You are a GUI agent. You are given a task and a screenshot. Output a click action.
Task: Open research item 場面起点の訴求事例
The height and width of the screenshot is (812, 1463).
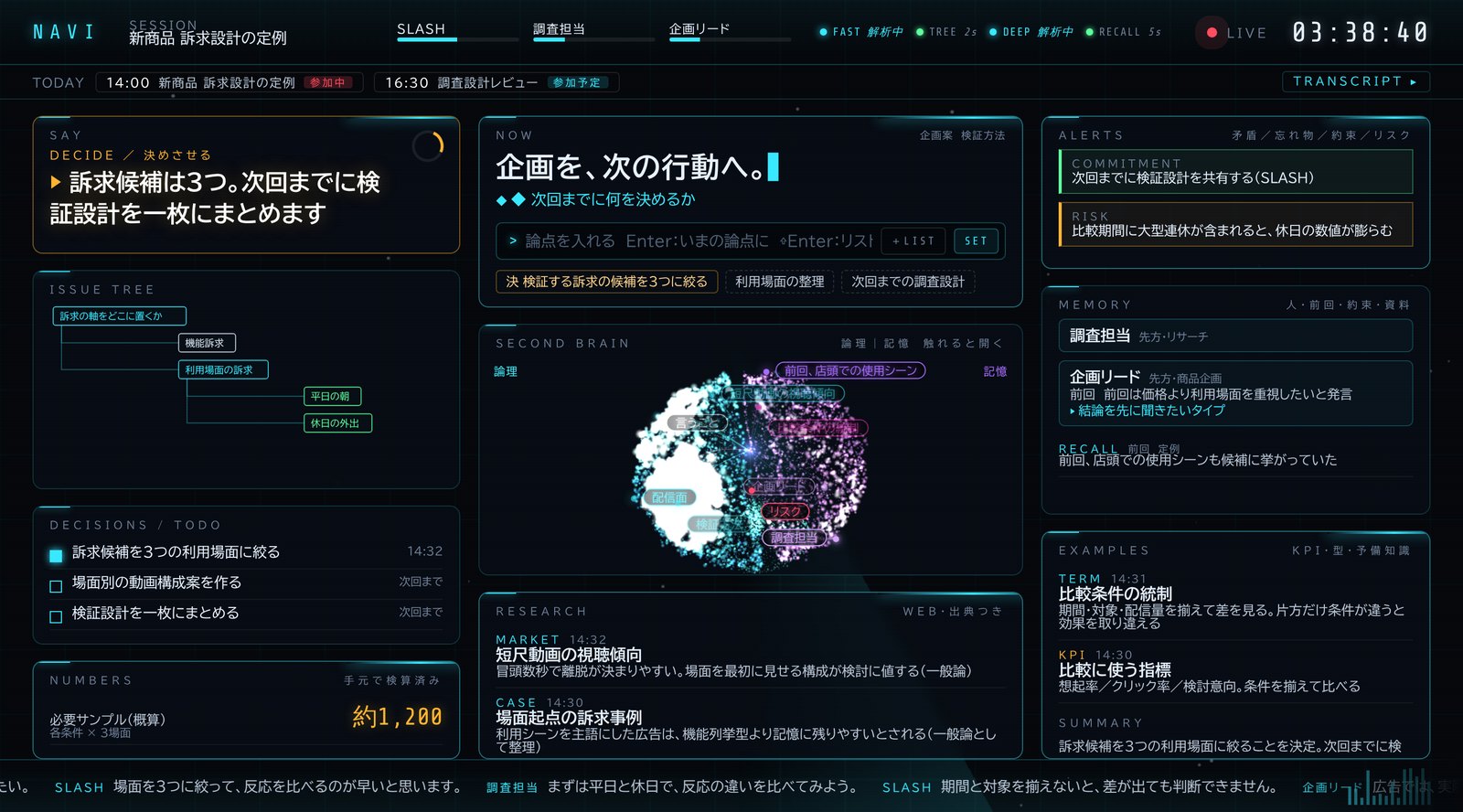coord(749,725)
